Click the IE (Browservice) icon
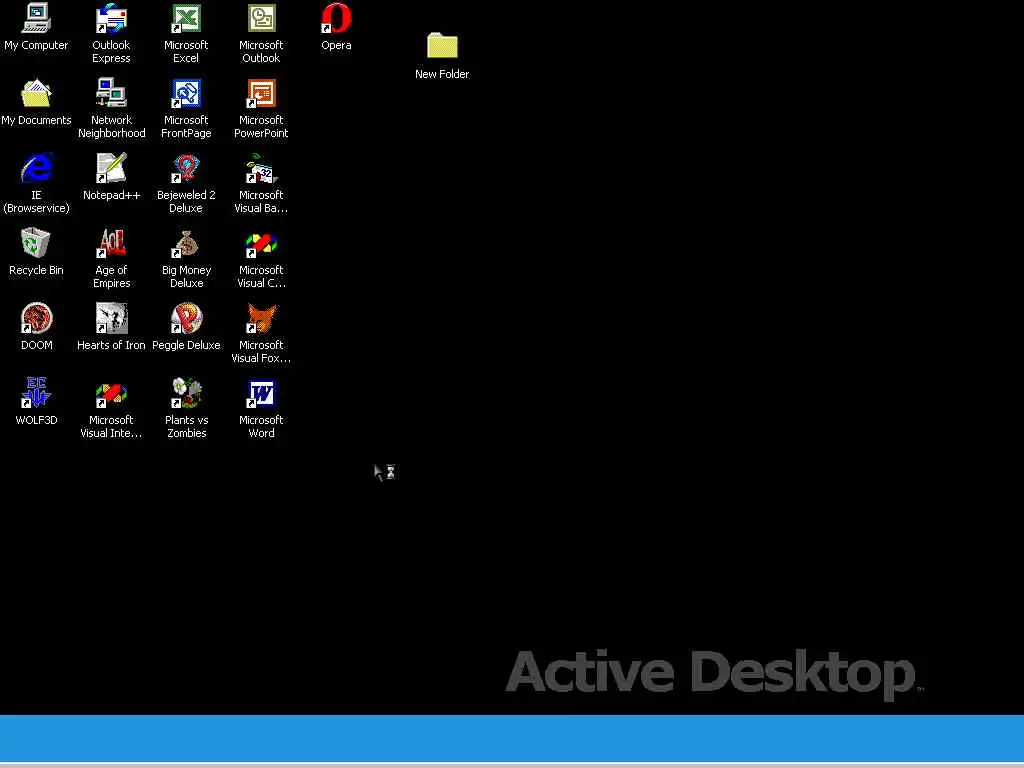Viewport: 1024px width, 768px height. pyautogui.click(x=36, y=168)
